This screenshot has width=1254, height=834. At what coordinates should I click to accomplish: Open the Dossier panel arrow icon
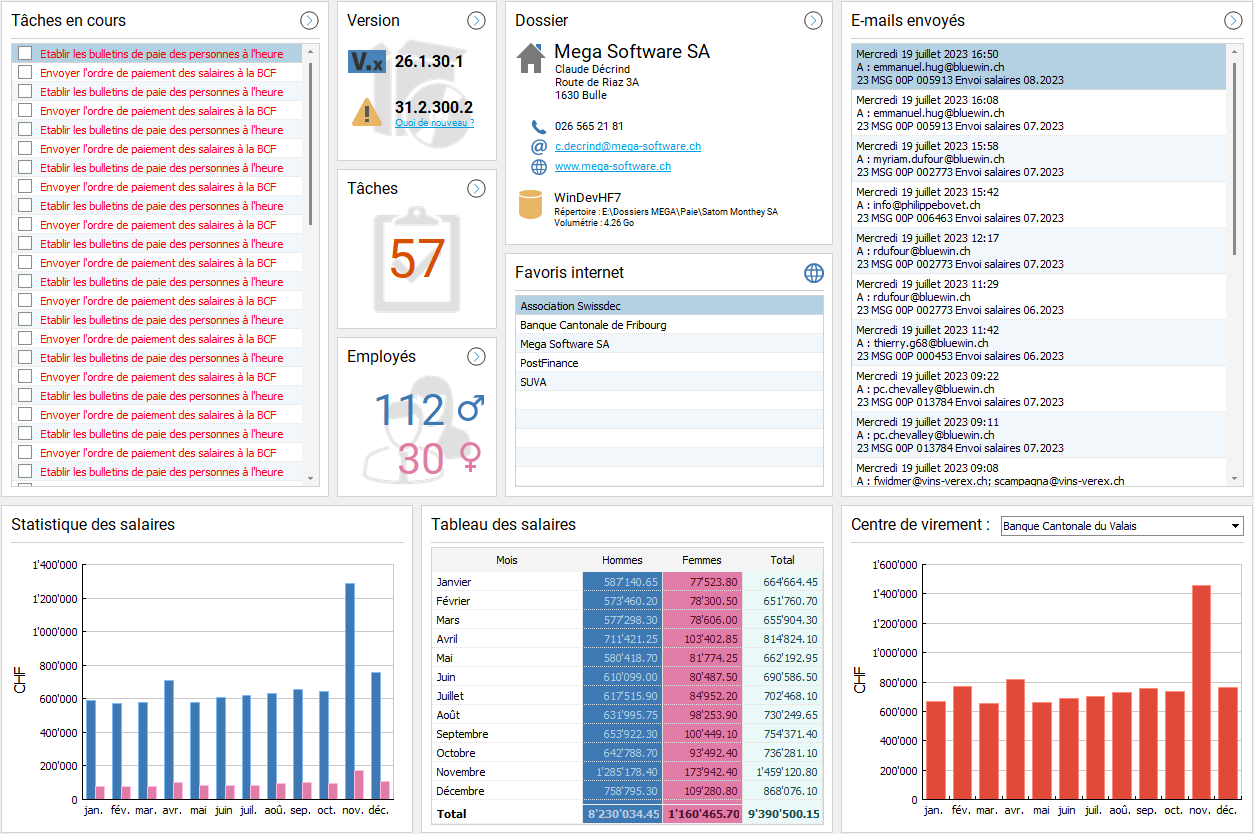click(813, 20)
